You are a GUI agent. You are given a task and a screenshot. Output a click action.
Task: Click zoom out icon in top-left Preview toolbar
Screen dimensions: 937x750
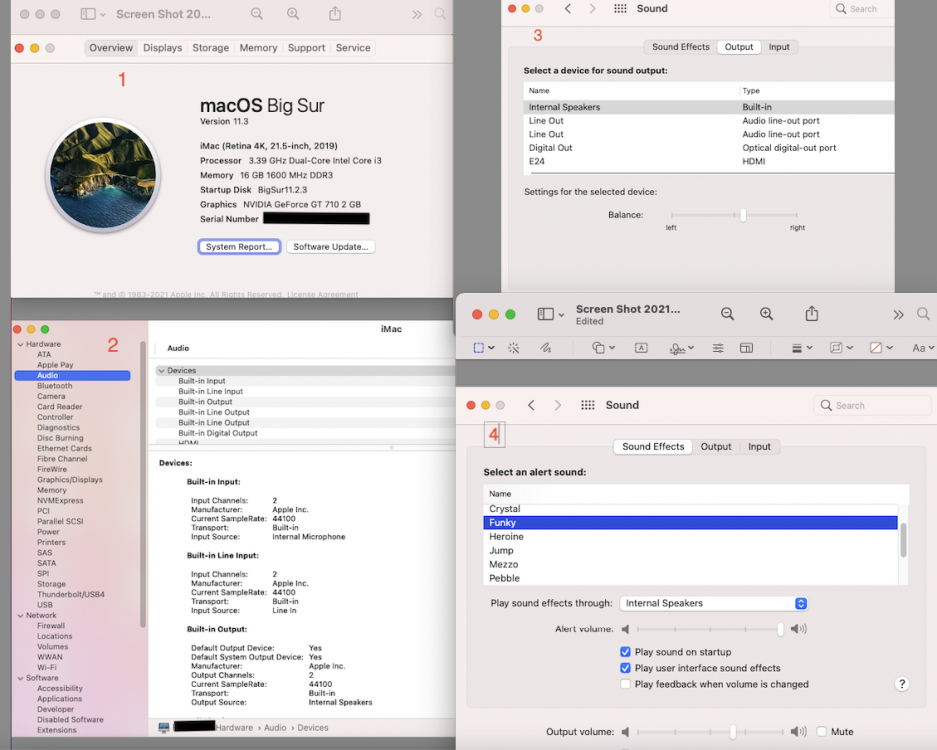(x=256, y=14)
